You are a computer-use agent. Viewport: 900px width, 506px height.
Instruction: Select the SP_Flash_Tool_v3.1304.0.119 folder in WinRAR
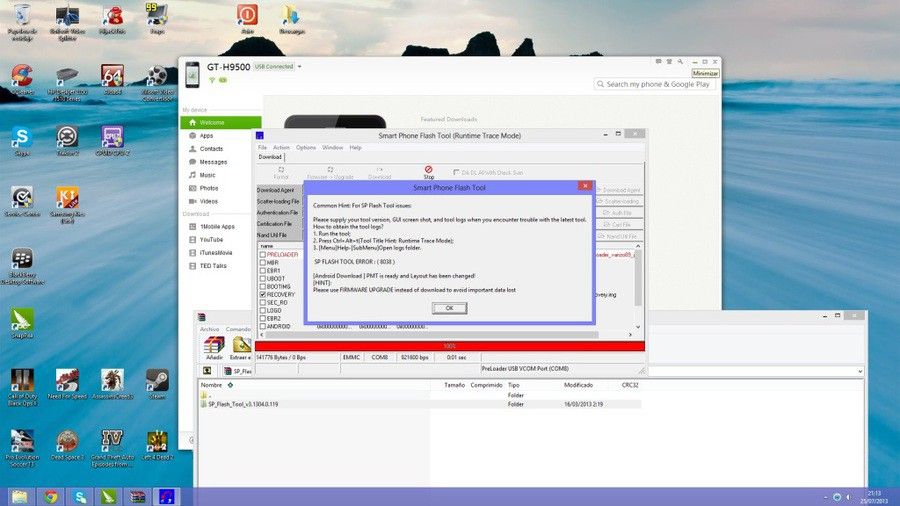coord(243,404)
